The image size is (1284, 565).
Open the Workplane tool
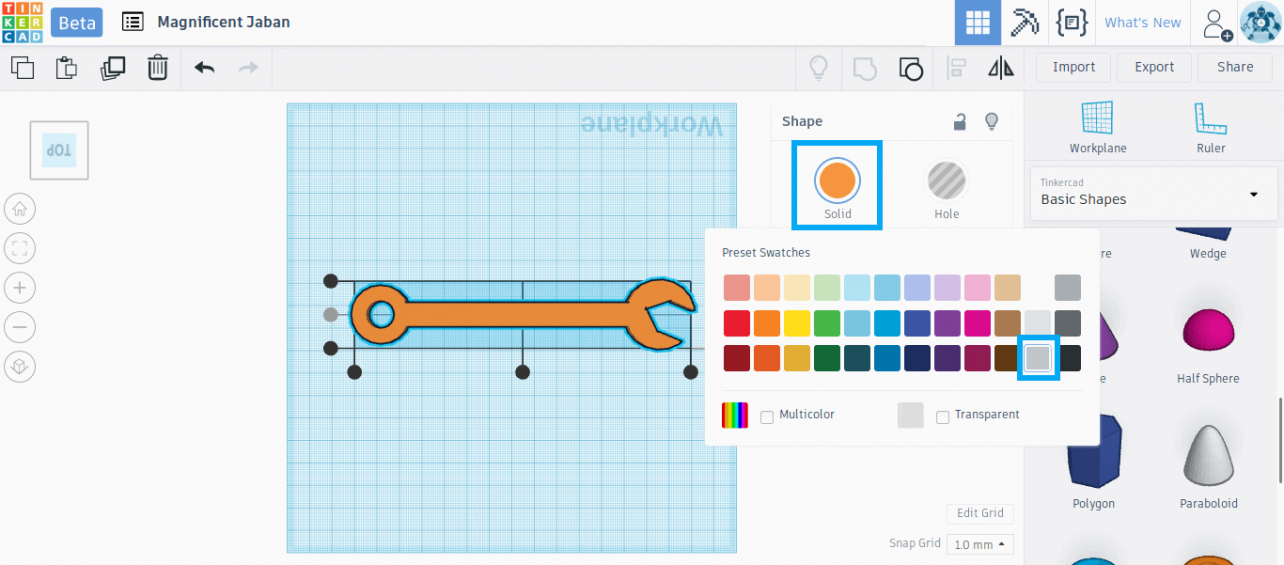tap(1097, 127)
